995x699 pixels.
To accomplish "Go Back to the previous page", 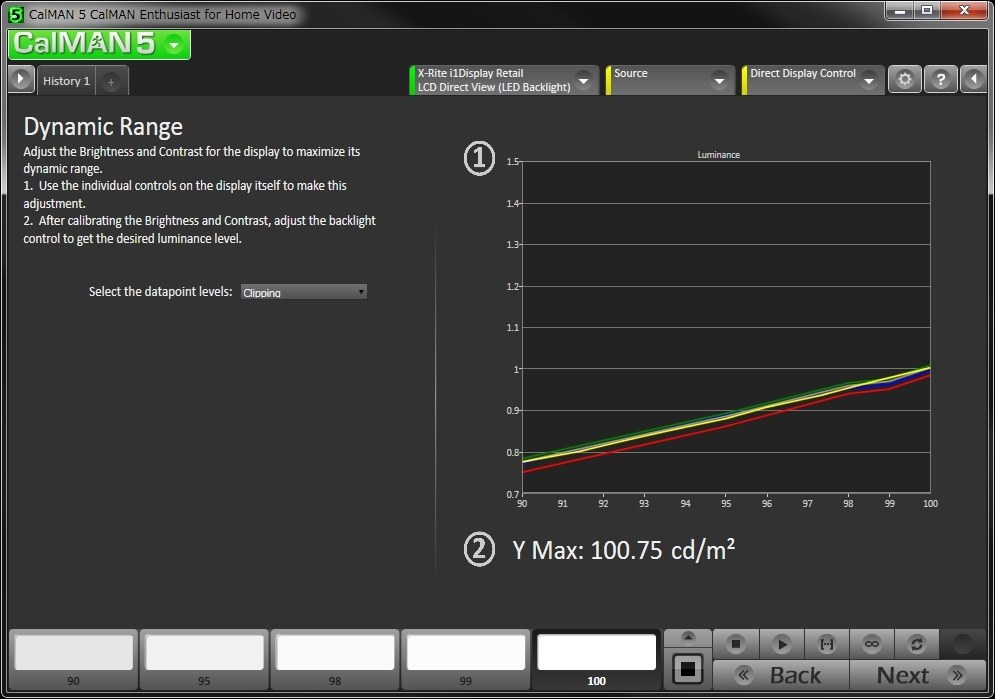I will pos(781,675).
